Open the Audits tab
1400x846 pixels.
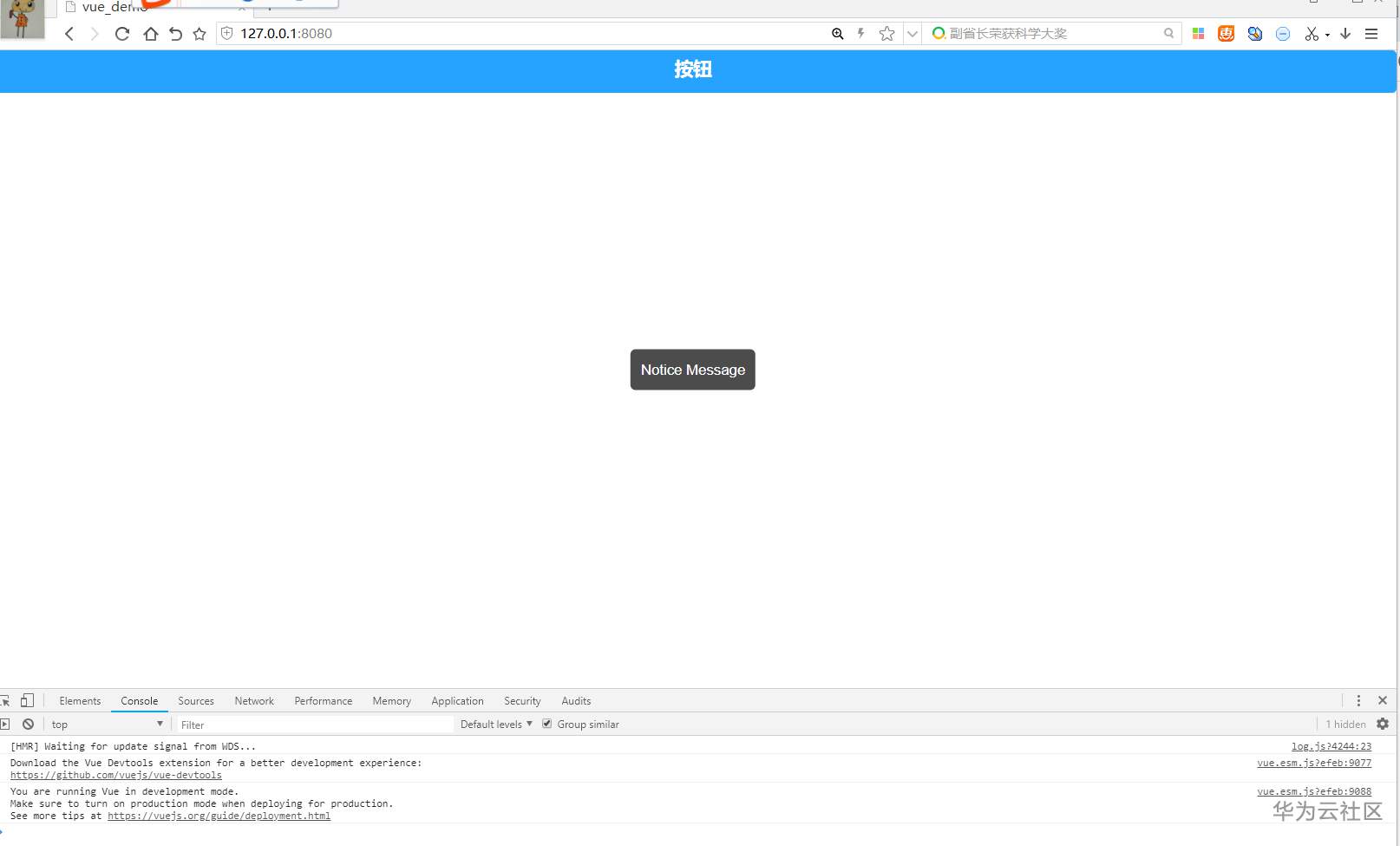tap(576, 701)
